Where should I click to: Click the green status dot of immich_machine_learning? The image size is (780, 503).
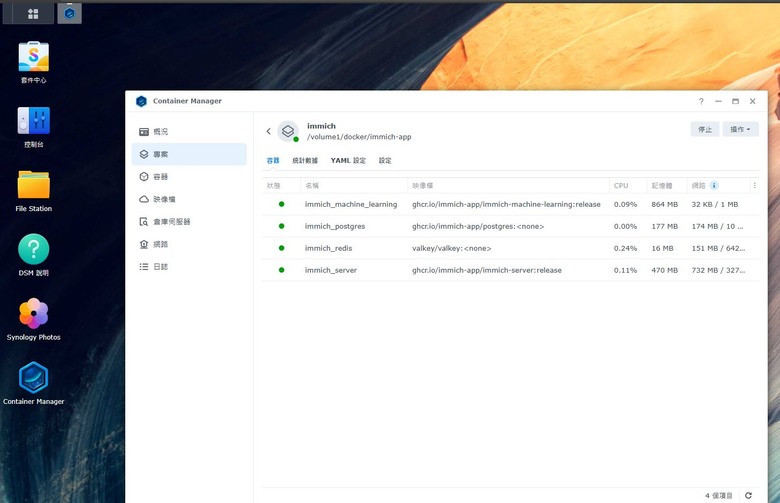coord(282,204)
